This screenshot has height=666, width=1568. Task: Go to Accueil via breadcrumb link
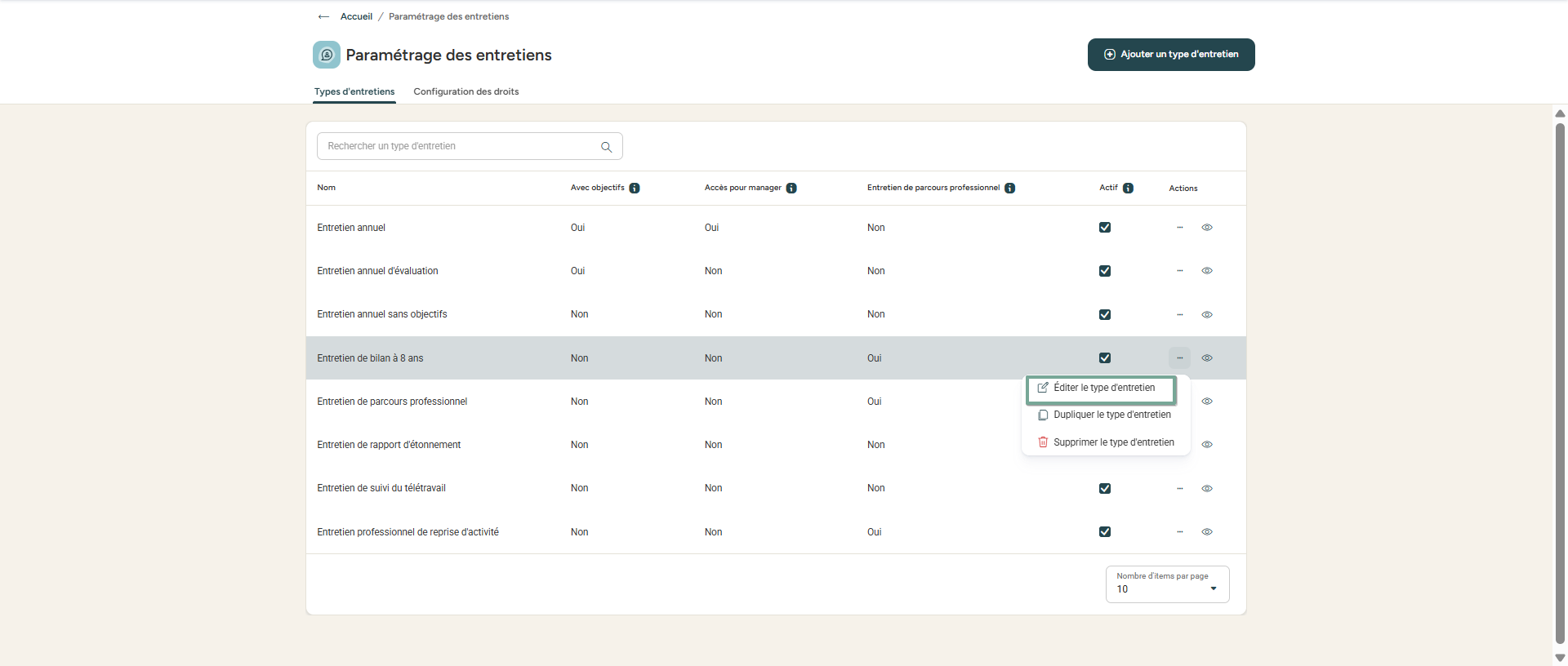click(356, 16)
